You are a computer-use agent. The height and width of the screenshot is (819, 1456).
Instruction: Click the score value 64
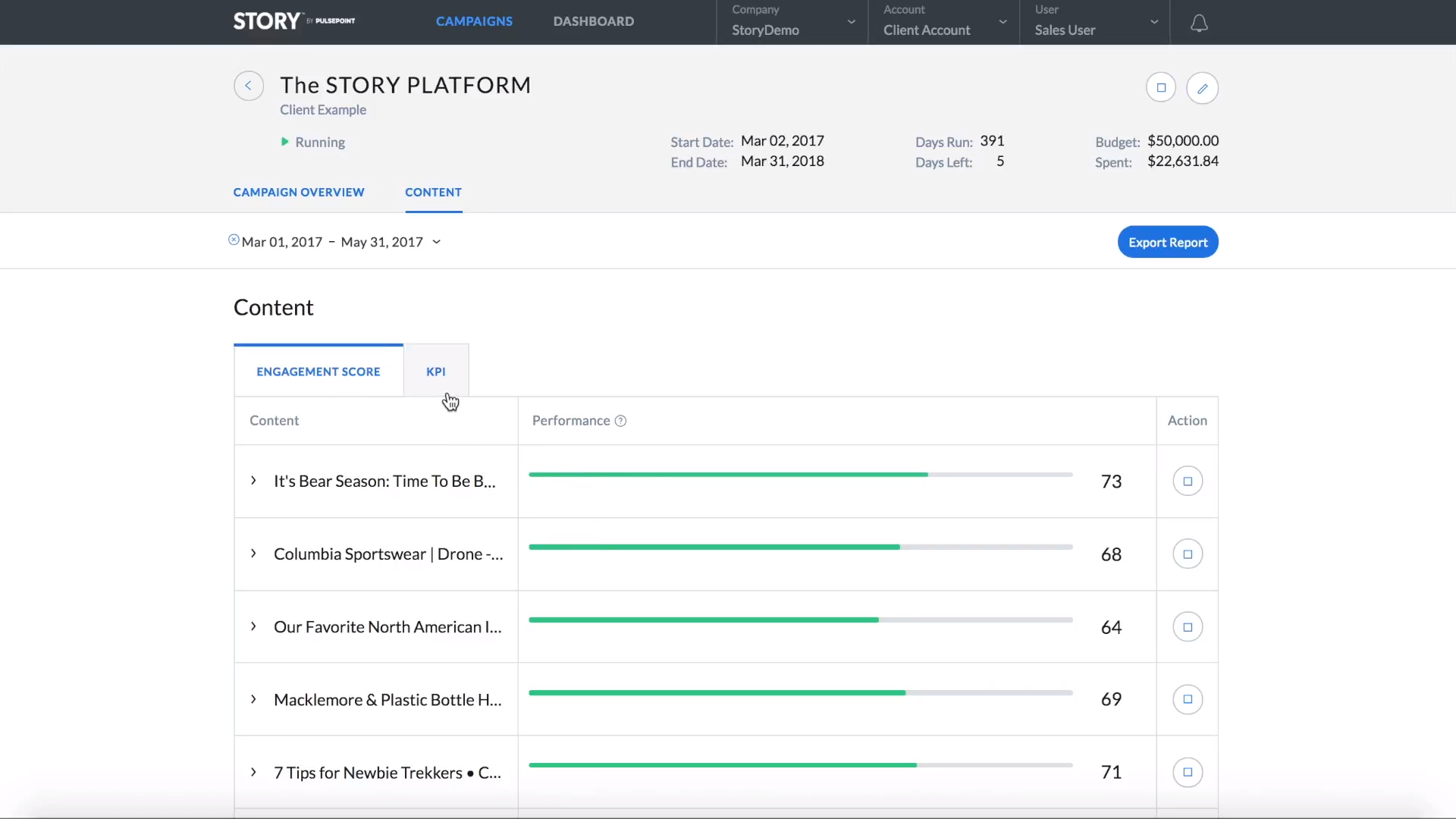coord(1111,627)
